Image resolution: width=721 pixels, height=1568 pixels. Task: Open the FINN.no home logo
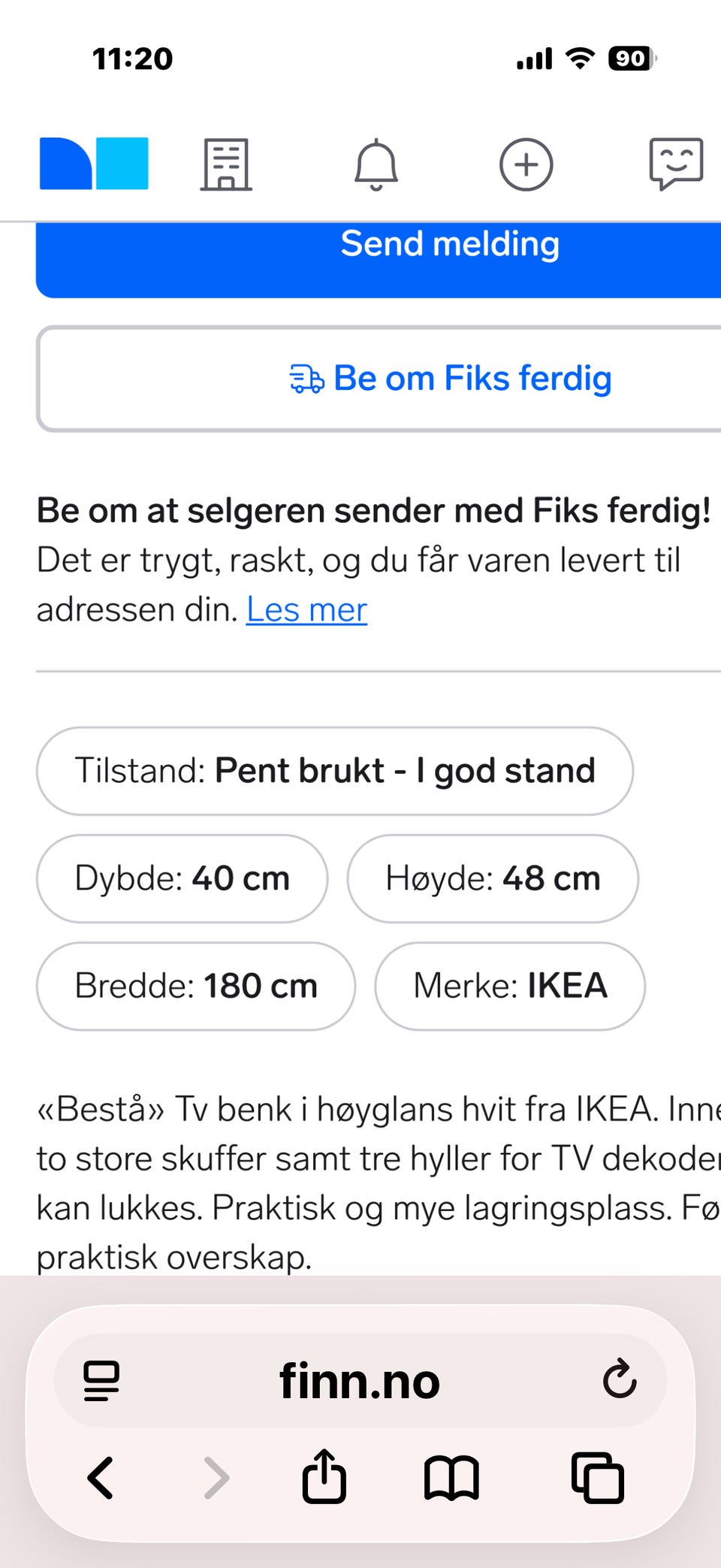(x=94, y=164)
